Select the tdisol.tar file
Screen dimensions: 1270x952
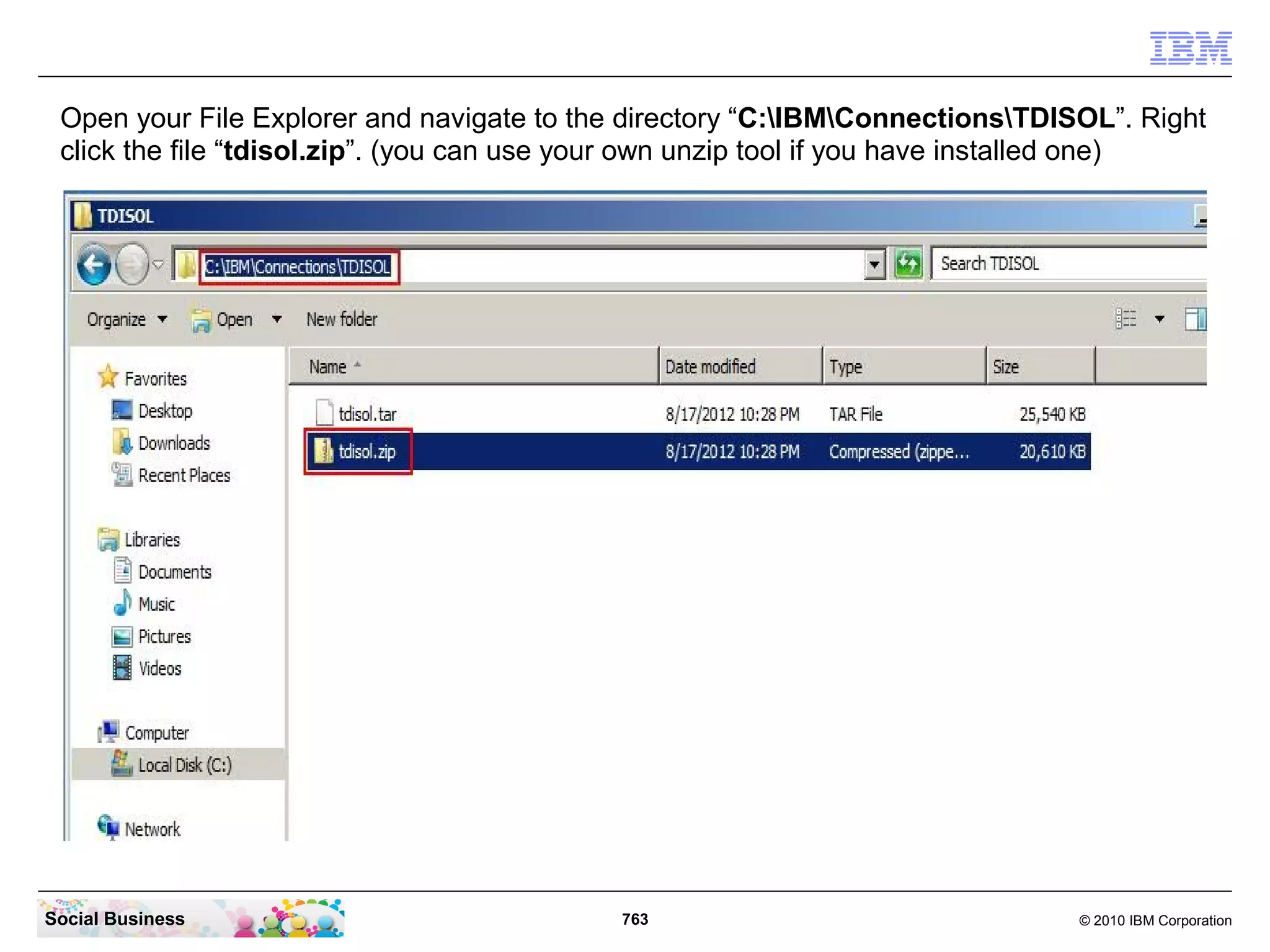[x=367, y=414]
